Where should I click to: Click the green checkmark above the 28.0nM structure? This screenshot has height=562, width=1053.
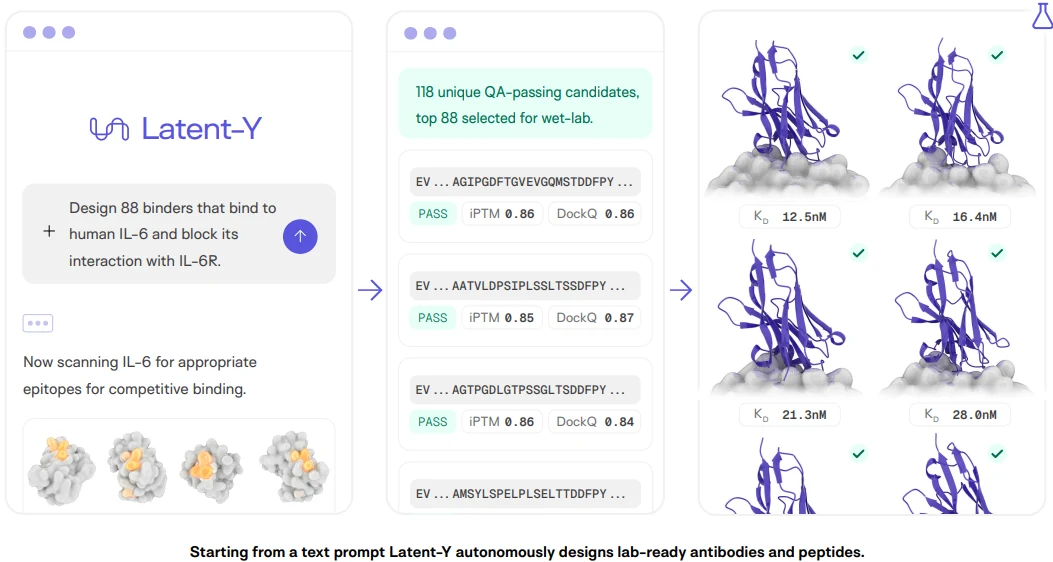(x=997, y=253)
